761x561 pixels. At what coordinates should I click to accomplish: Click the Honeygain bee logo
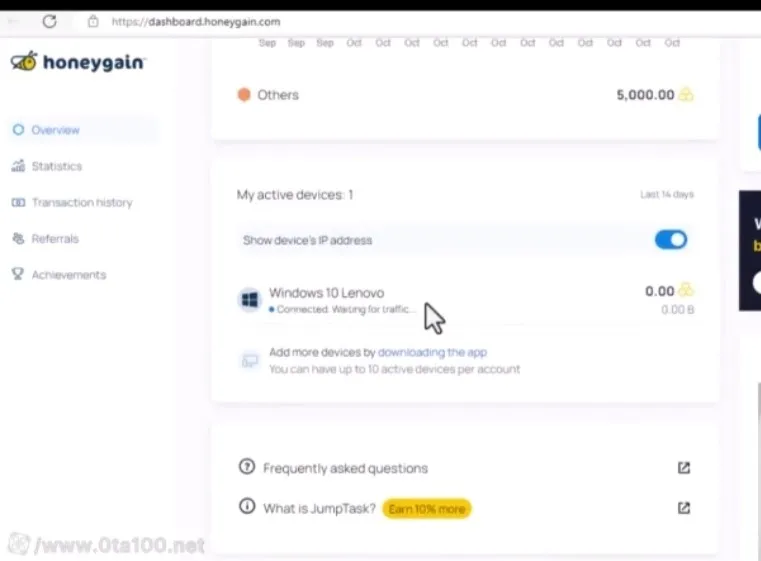pos(24,62)
